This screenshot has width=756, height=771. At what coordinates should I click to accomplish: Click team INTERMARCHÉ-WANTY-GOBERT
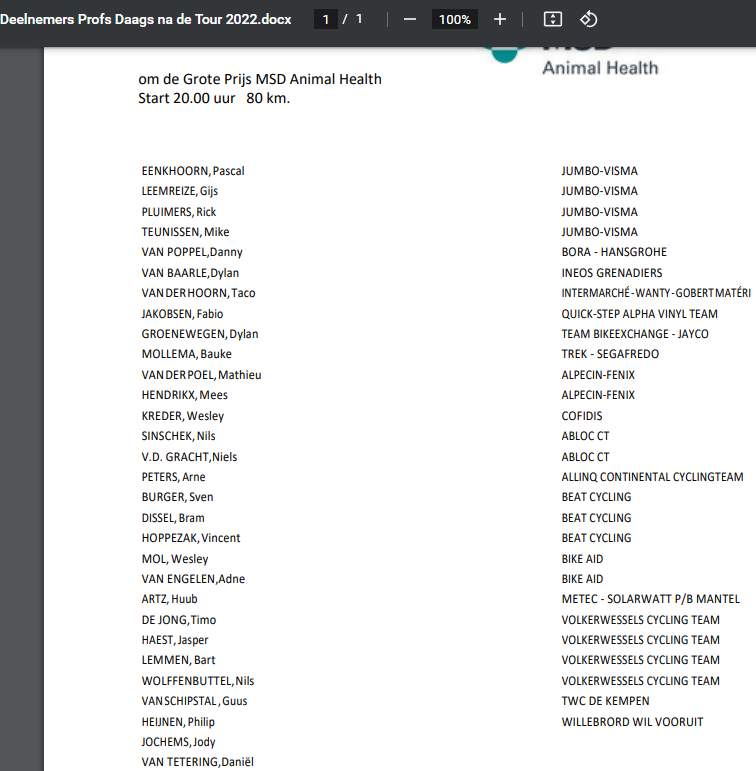pyautogui.click(x=656, y=293)
